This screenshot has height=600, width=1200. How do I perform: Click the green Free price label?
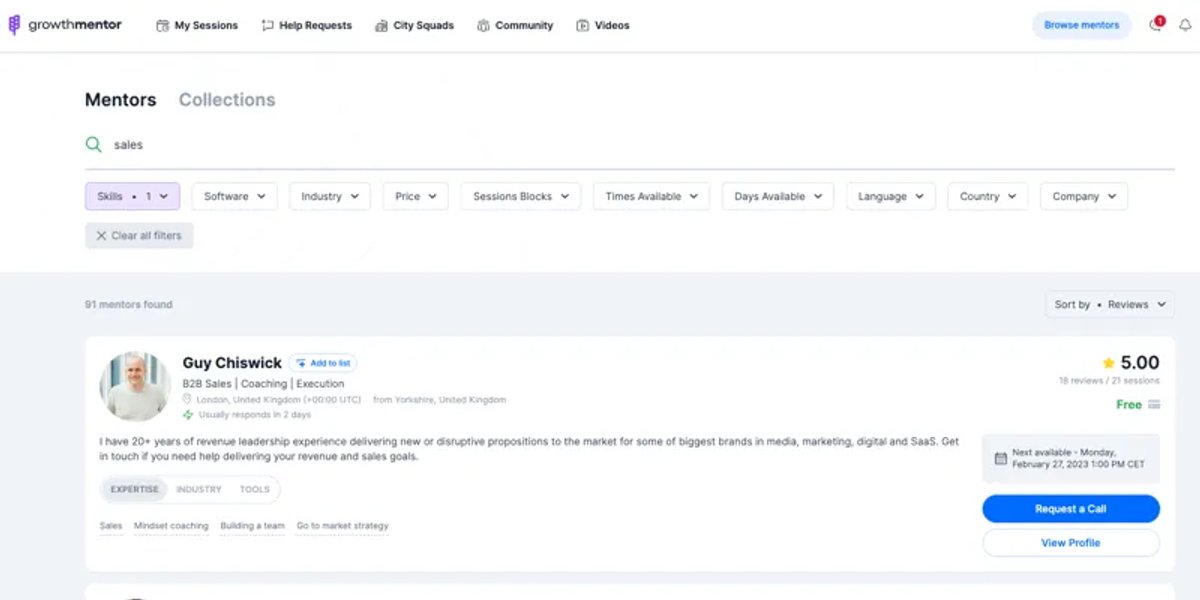[1129, 405]
